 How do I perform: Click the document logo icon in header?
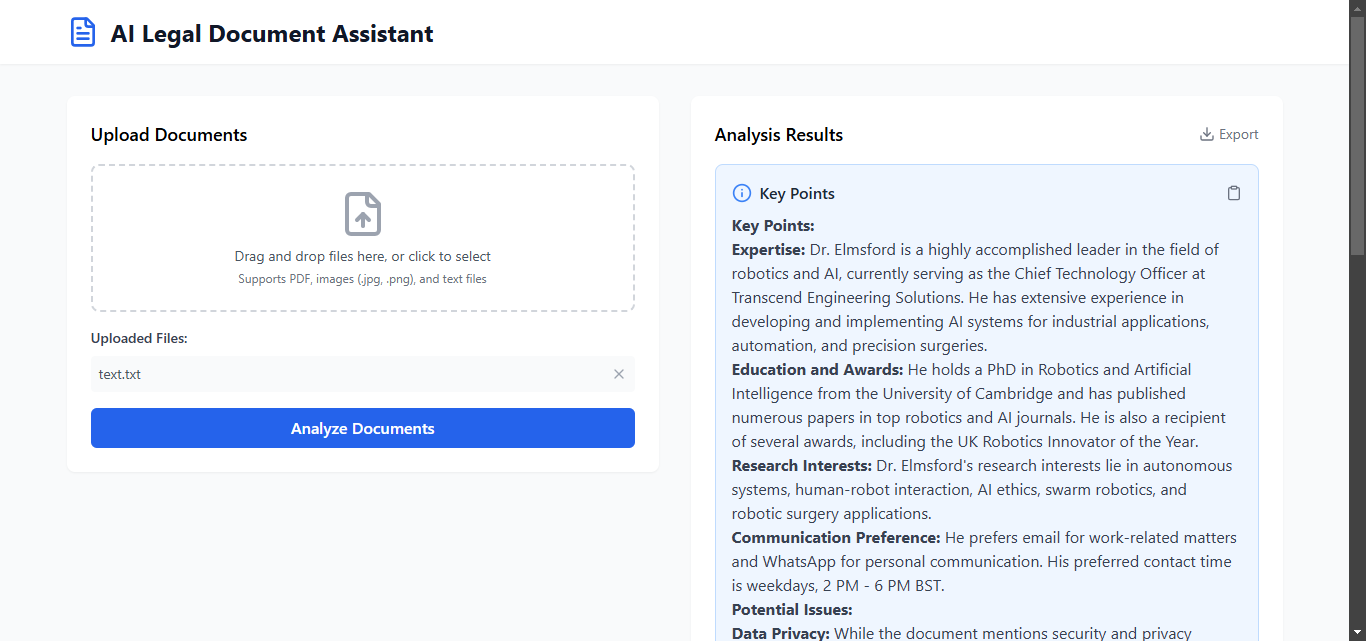click(82, 33)
